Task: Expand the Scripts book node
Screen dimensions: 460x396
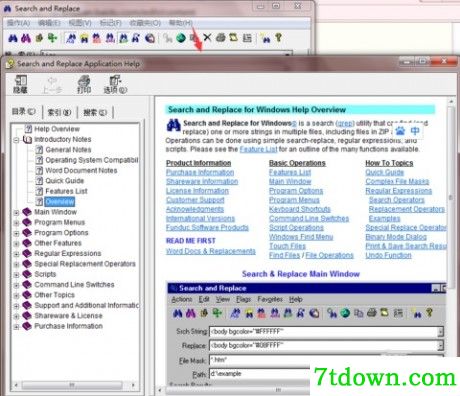Action: click(16, 275)
